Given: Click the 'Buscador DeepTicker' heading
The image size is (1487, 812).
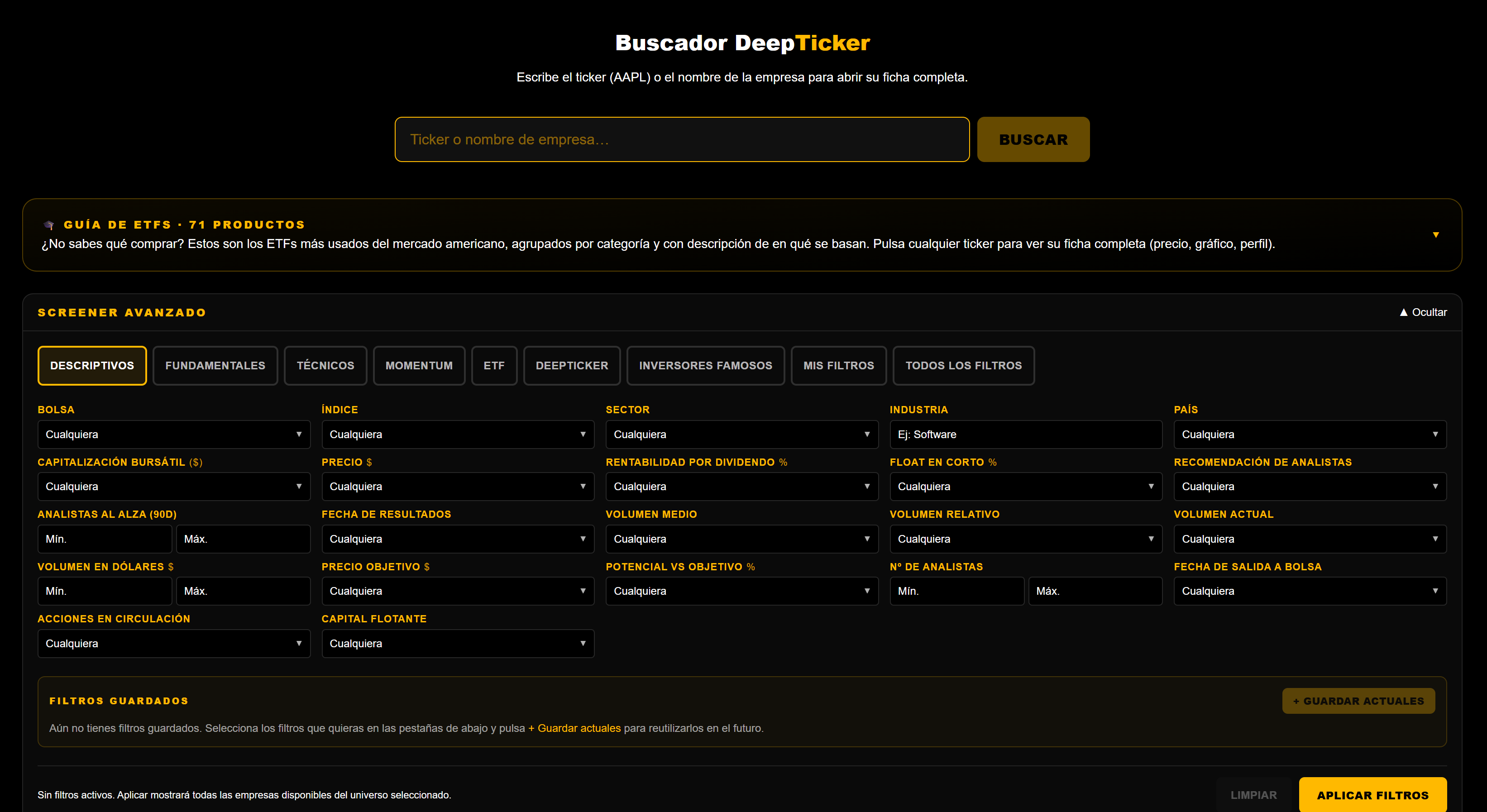Looking at the screenshot, I should pyautogui.click(x=743, y=43).
